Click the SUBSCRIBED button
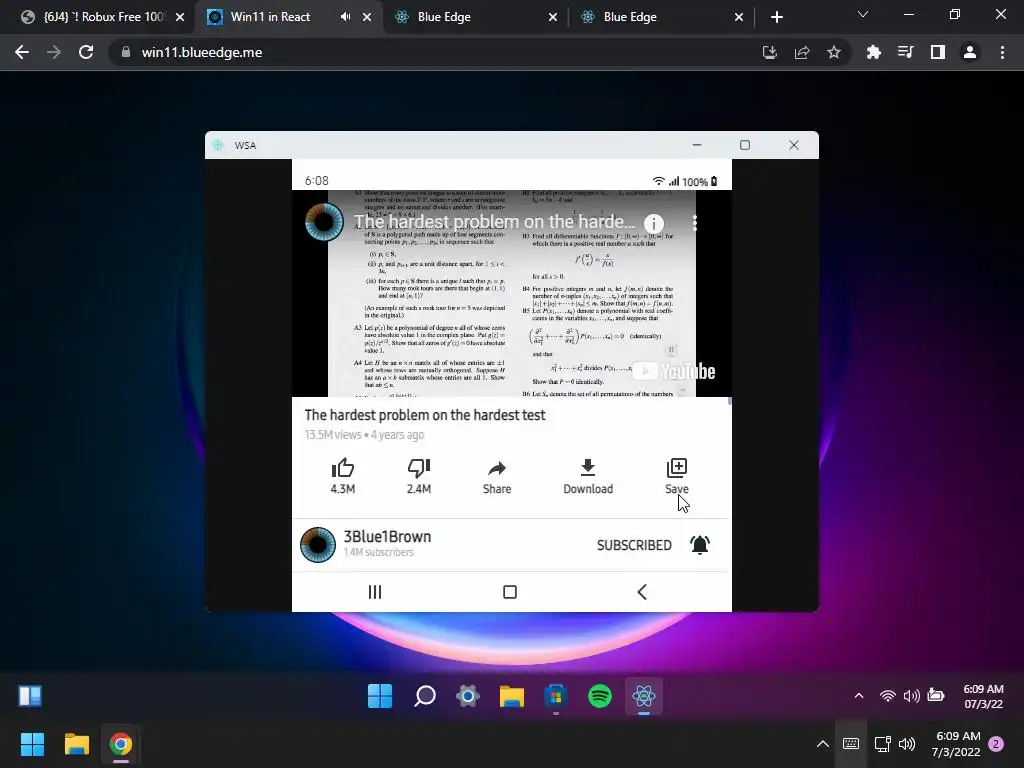This screenshot has height=768, width=1024. 633,545
